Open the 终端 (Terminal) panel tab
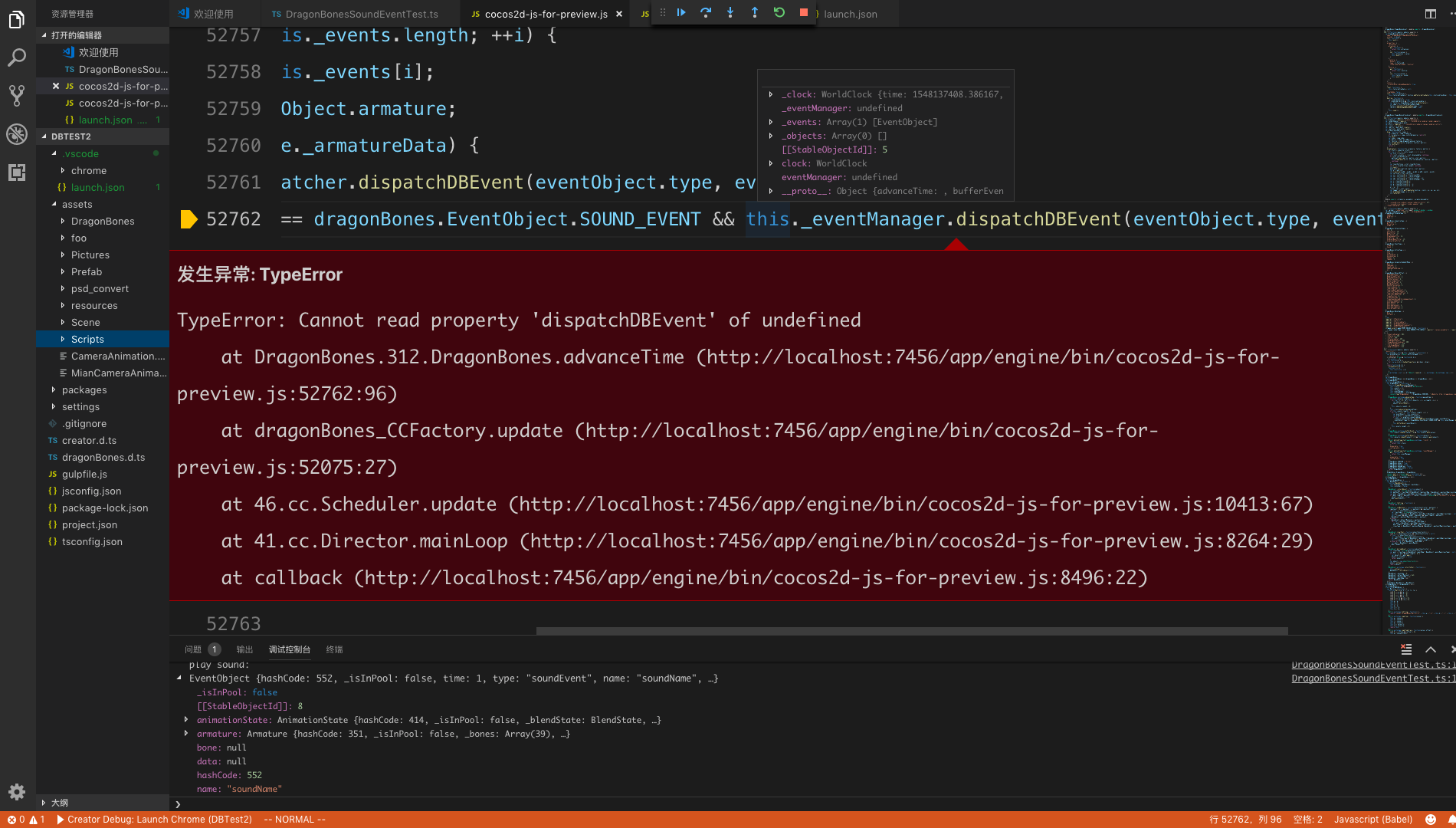1456x828 pixels. coord(334,649)
